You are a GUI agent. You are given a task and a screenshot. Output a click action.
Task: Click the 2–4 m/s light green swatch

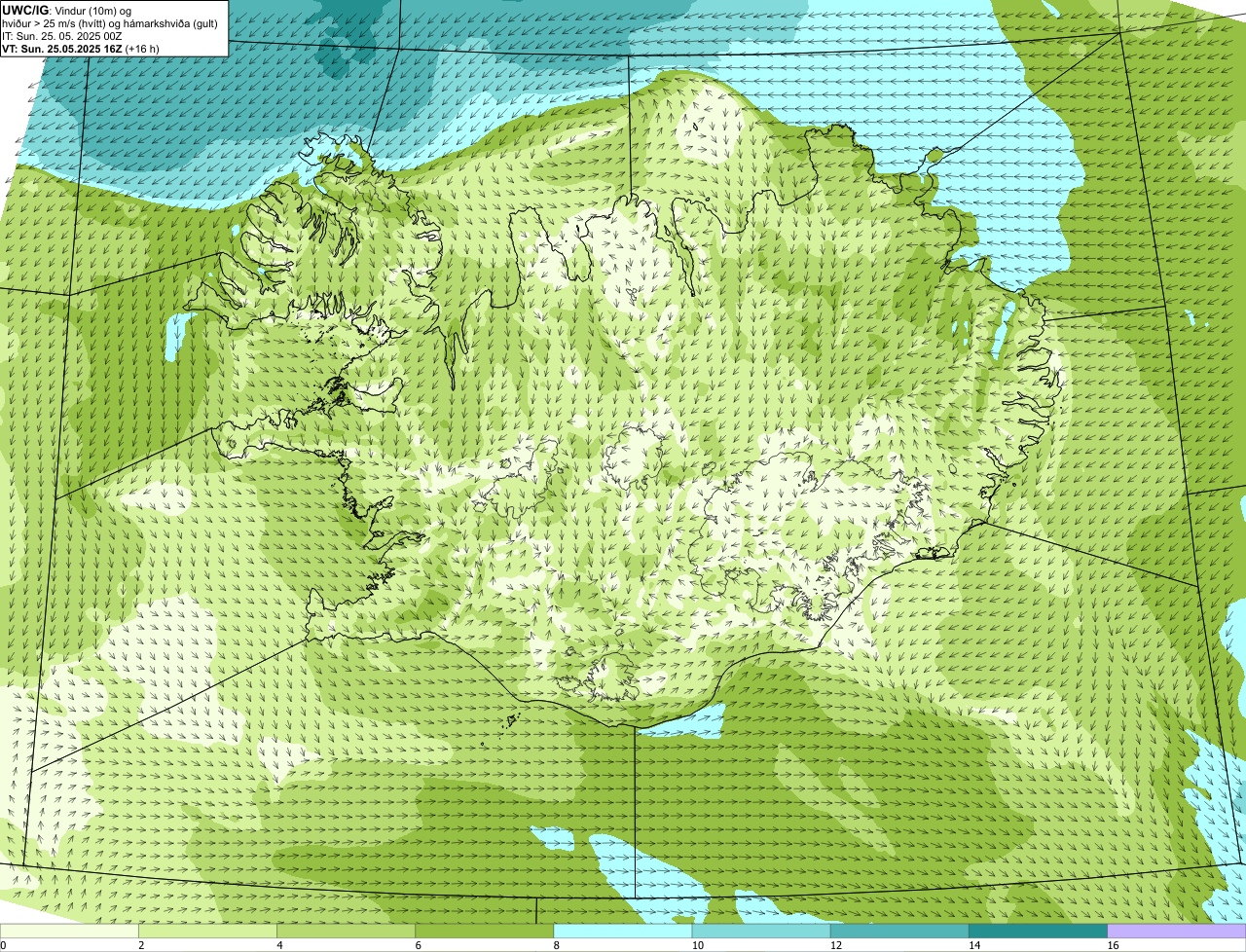(207, 931)
